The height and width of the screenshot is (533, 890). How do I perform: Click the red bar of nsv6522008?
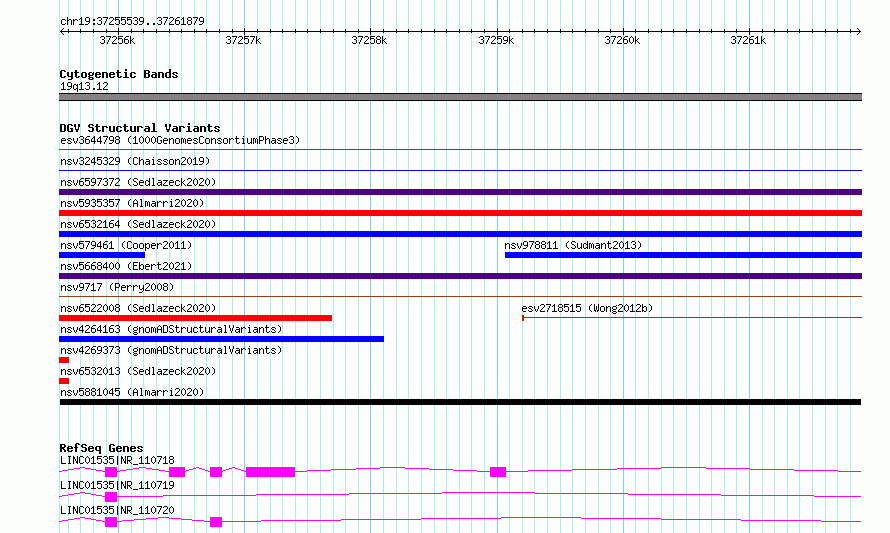point(195,318)
